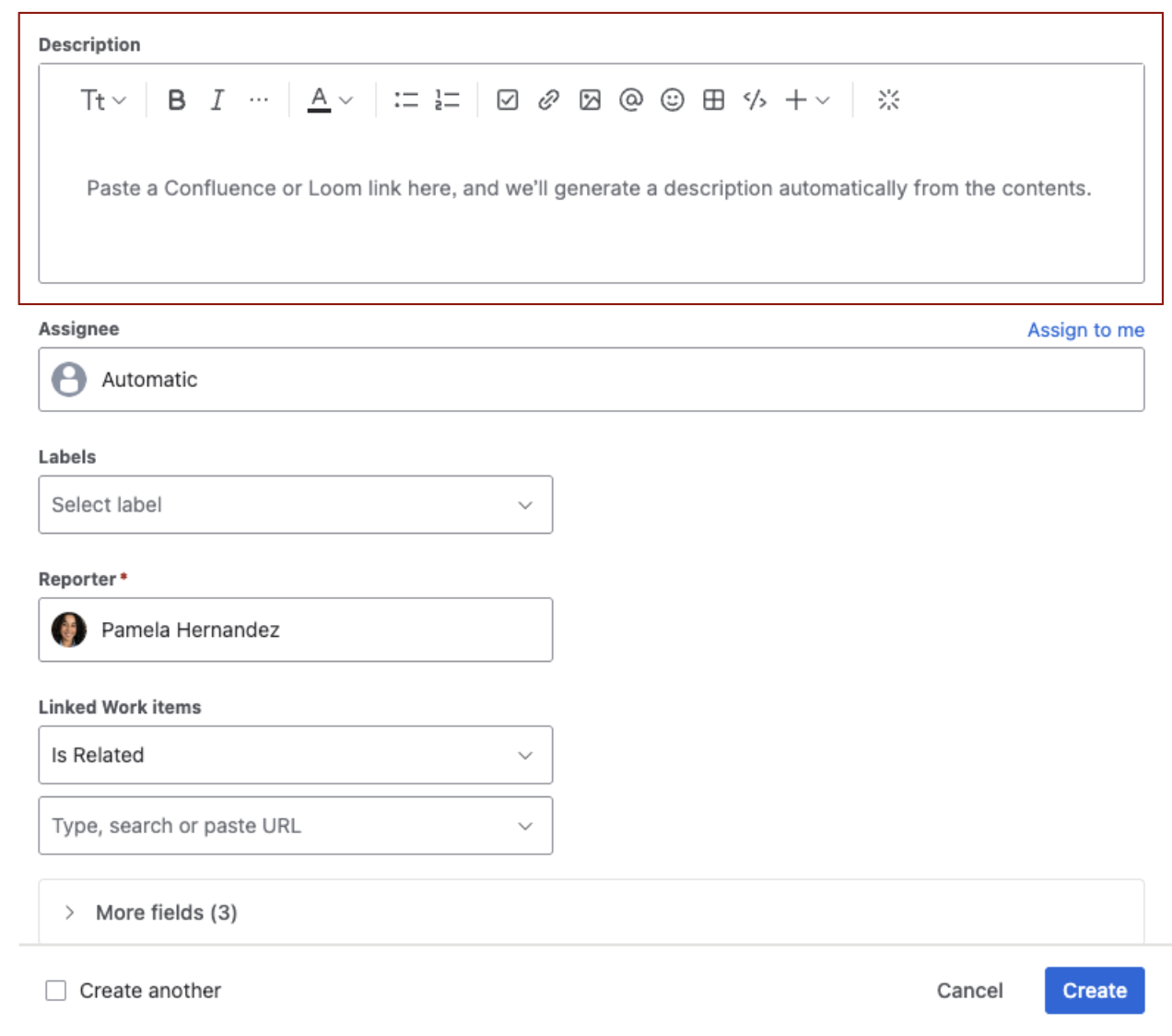
Task: Open the Reporter field with Pamela Hernandez
Action: point(296,630)
